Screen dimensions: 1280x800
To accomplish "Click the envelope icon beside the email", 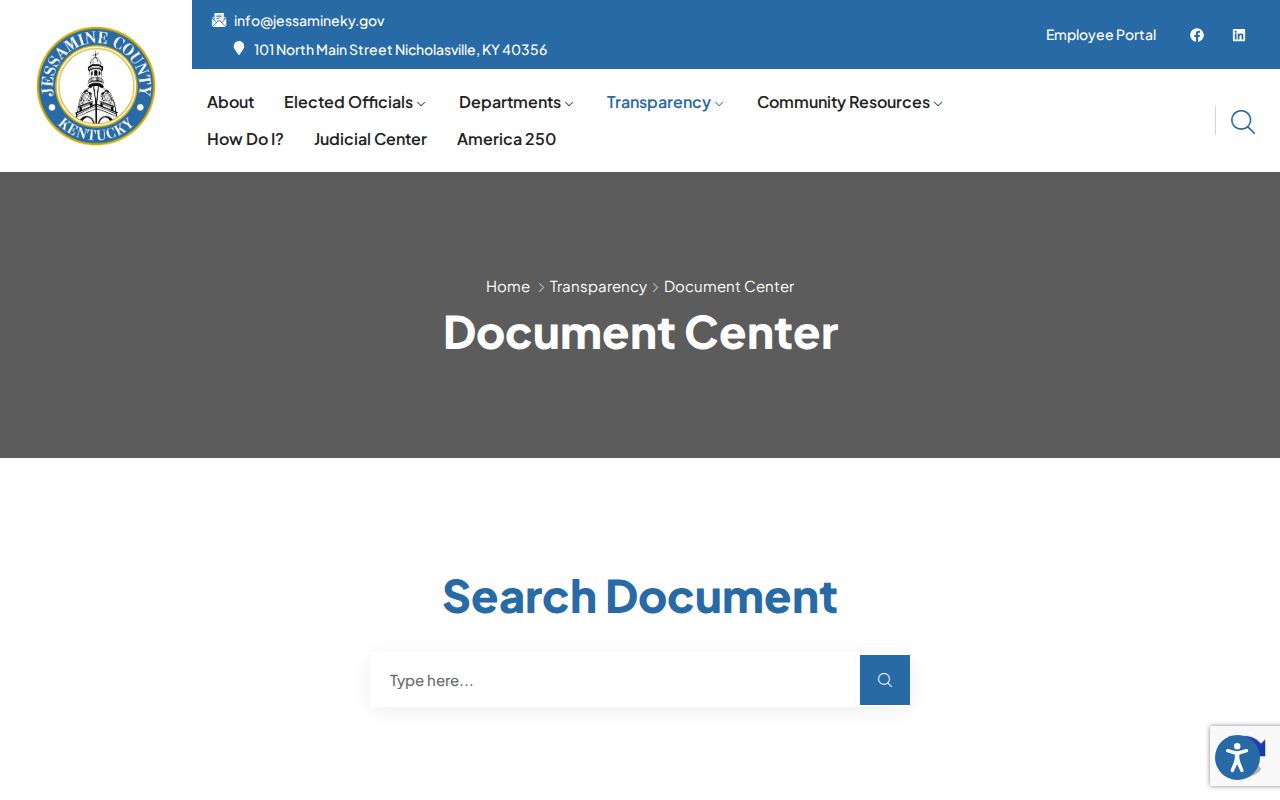I will tap(219, 20).
